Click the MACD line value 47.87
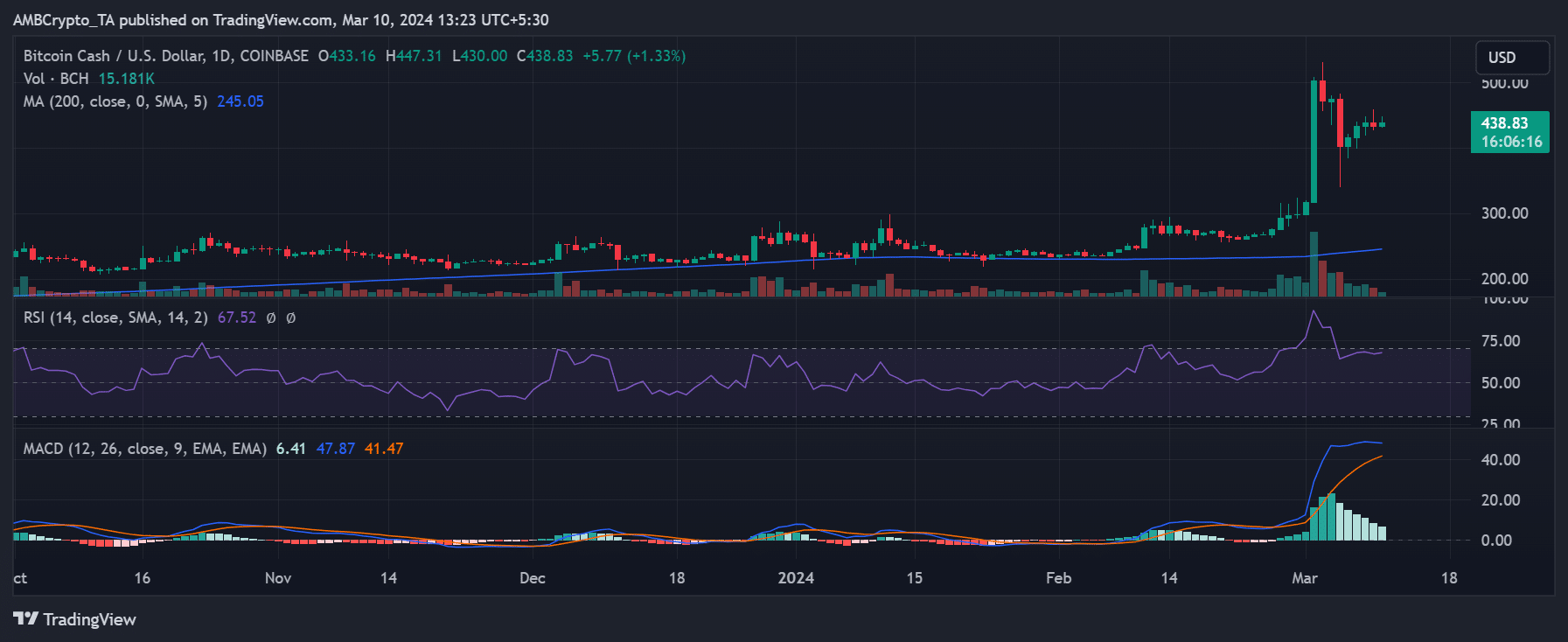The height and width of the screenshot is (642, 1568). click(336, 449)
